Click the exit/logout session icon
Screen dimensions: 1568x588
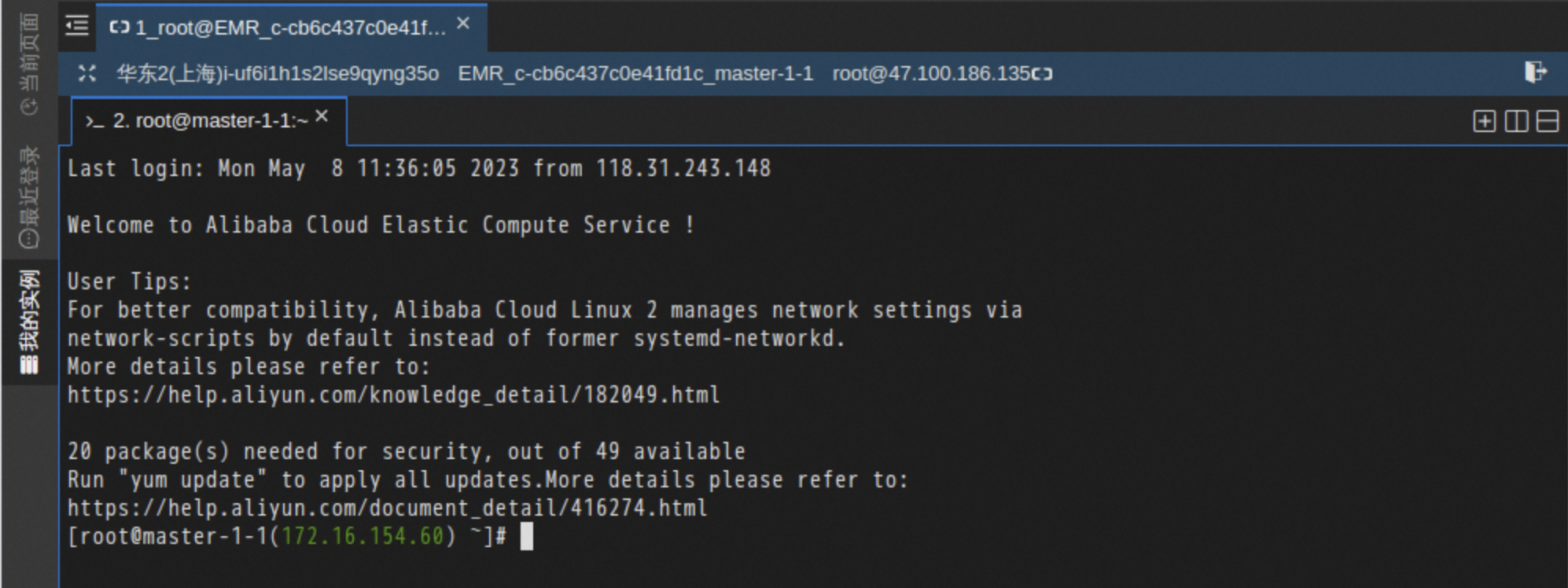click(1535, 72)
